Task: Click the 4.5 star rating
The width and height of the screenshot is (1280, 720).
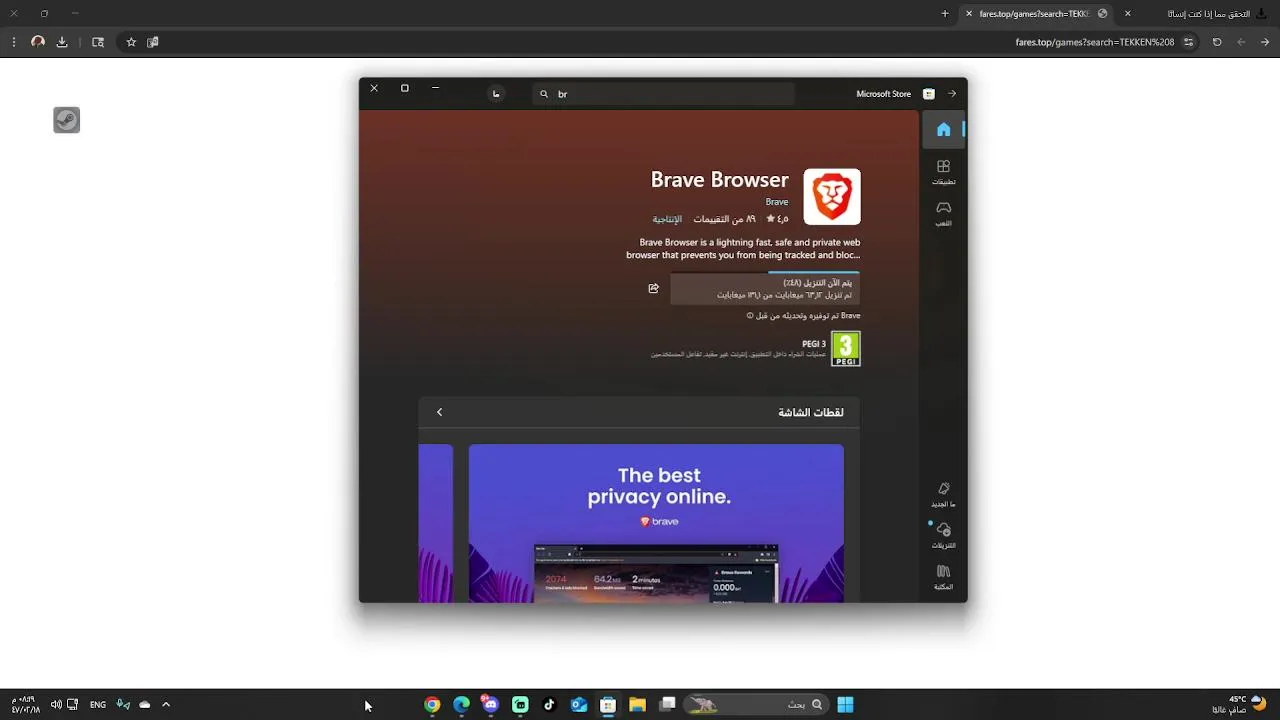Action: [x=777, y=219]
